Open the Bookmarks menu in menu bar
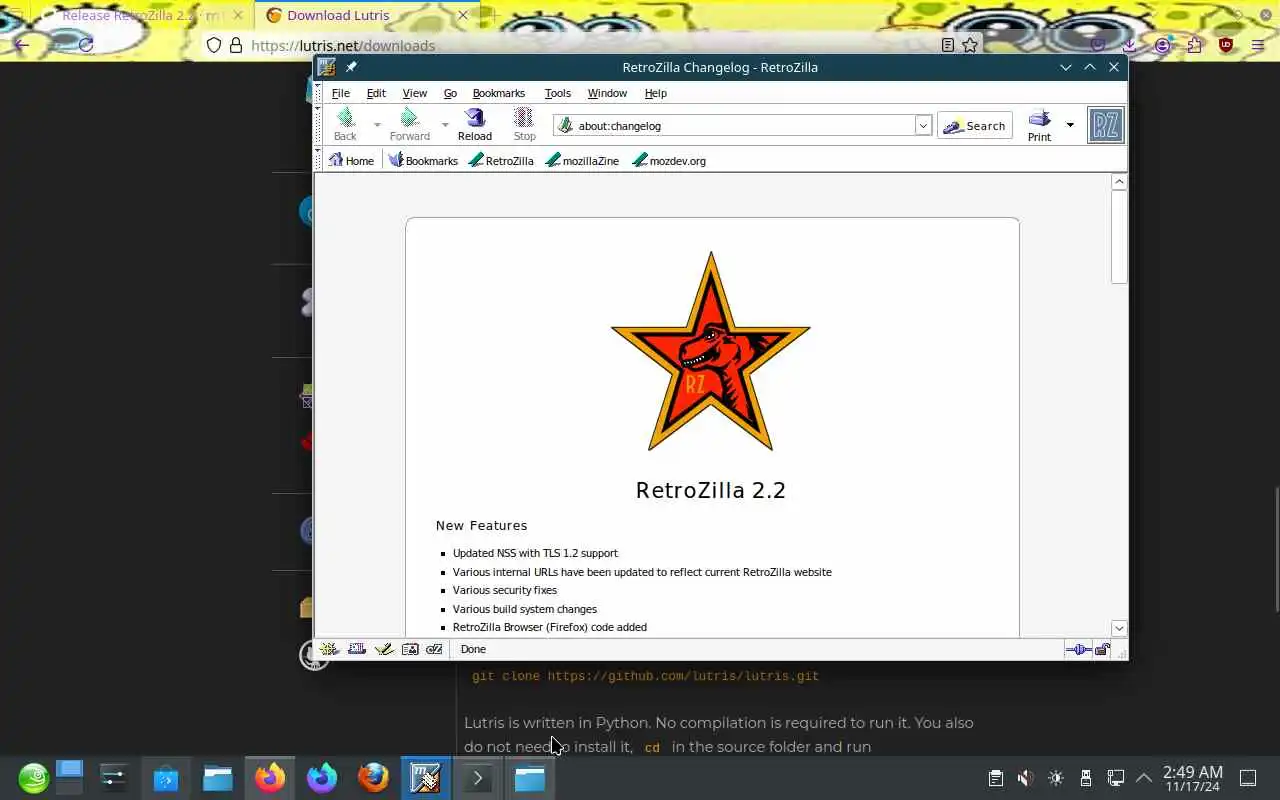The image size is (1280, 800). point(498,93)
